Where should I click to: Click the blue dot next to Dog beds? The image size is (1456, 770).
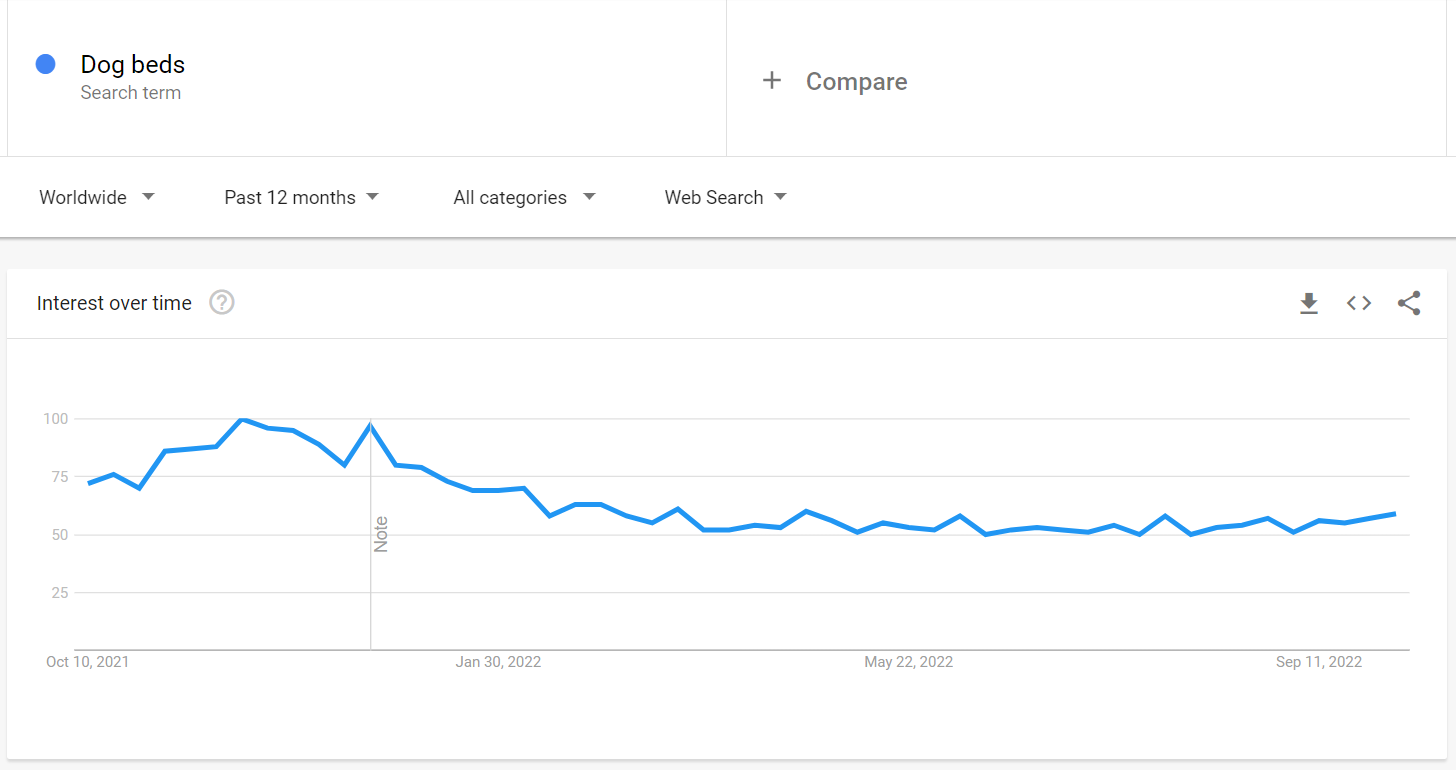[45, 64]
